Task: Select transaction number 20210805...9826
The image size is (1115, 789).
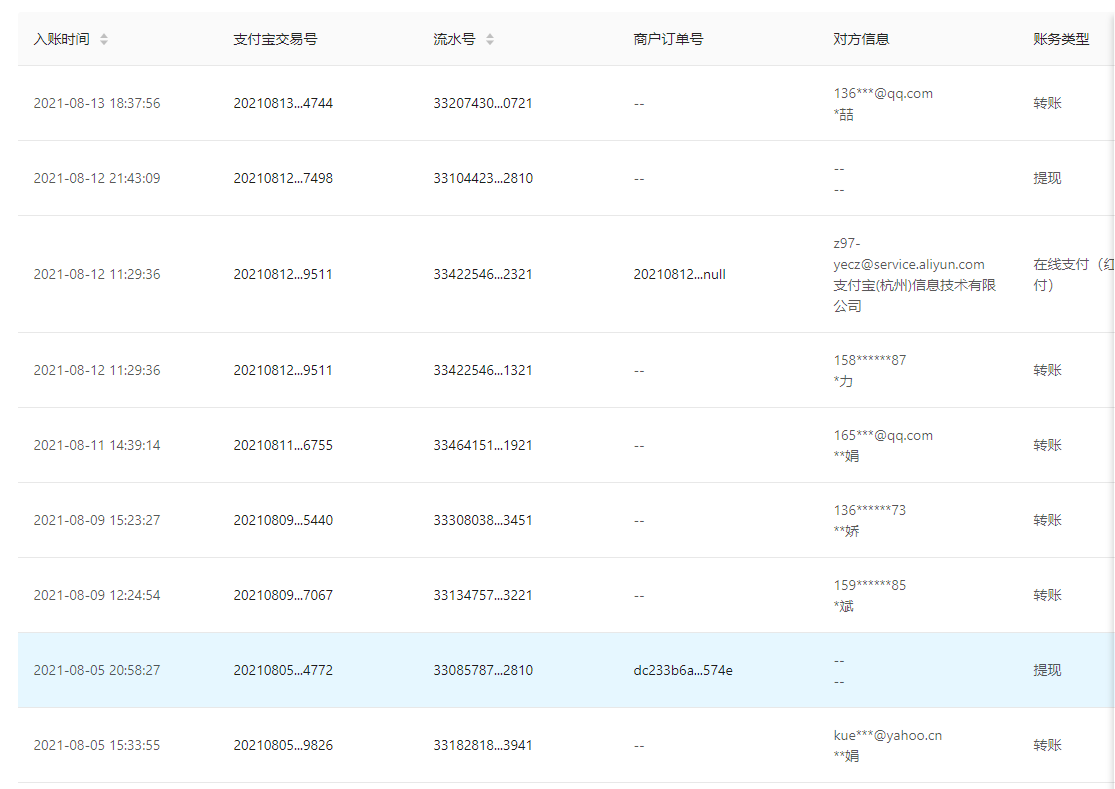Action: 283,745
